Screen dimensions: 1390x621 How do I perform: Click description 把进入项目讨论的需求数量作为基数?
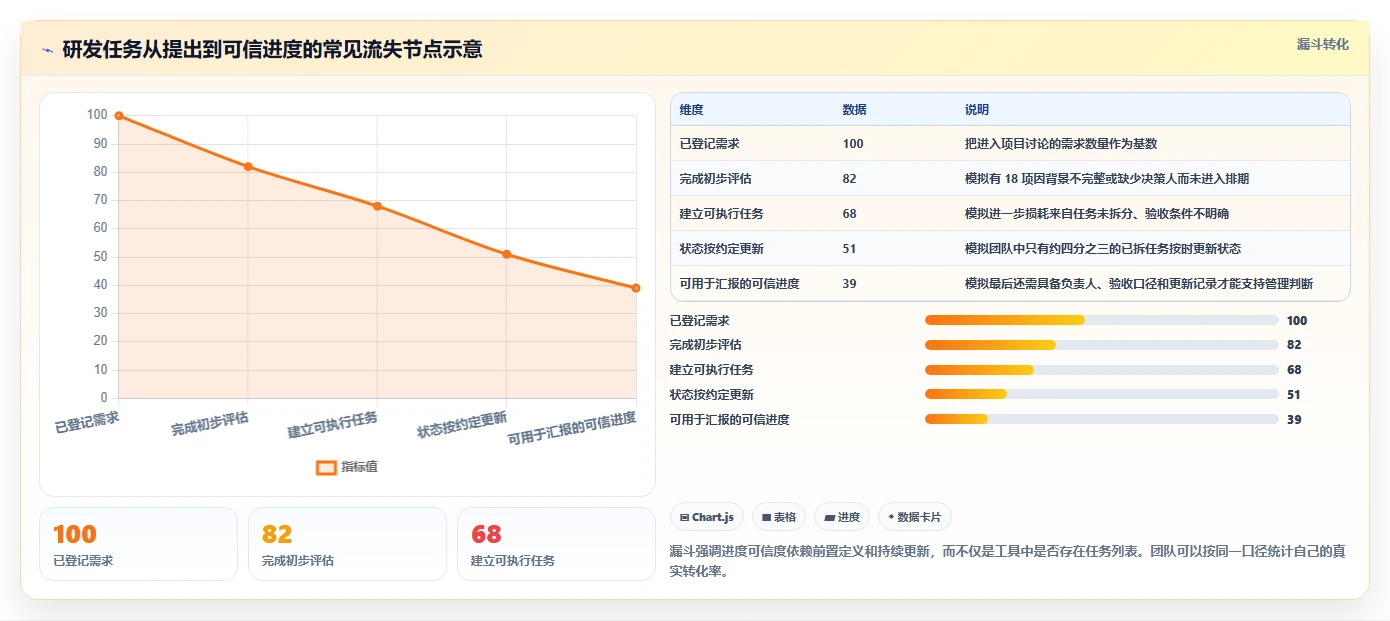click(1061, 144)
